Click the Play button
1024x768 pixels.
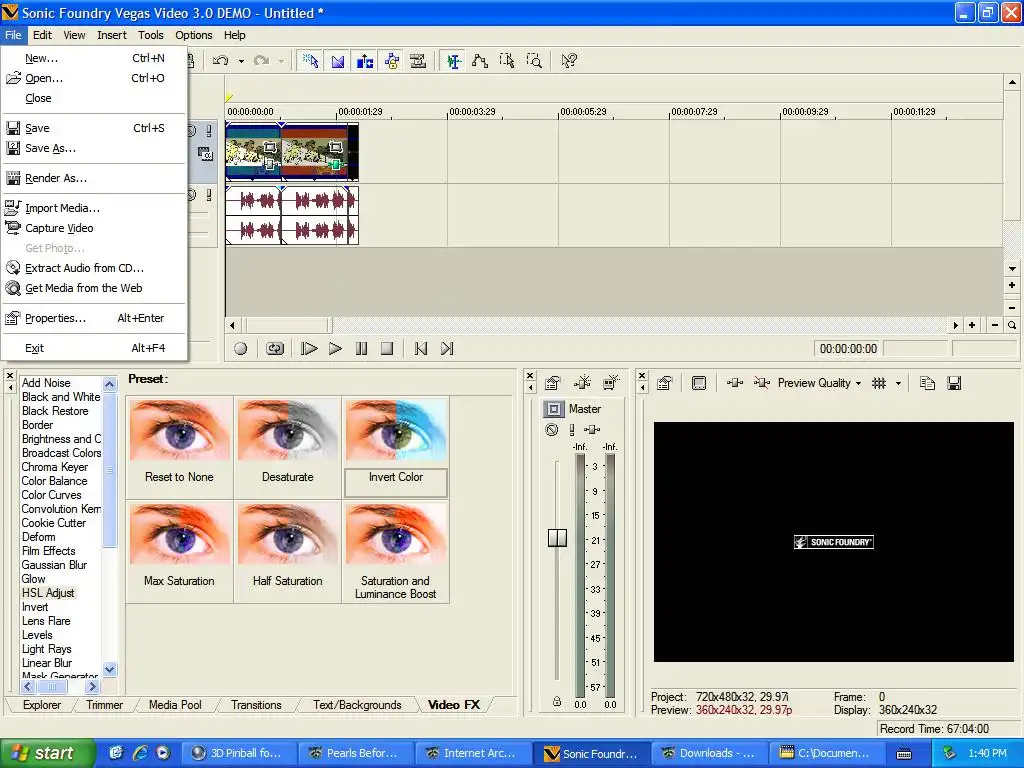point(335,349)
